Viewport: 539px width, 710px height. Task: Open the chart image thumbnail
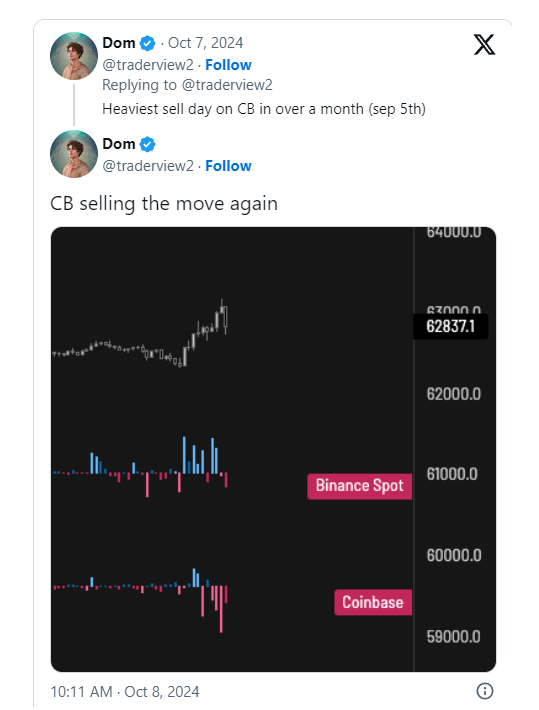(273, 449)
